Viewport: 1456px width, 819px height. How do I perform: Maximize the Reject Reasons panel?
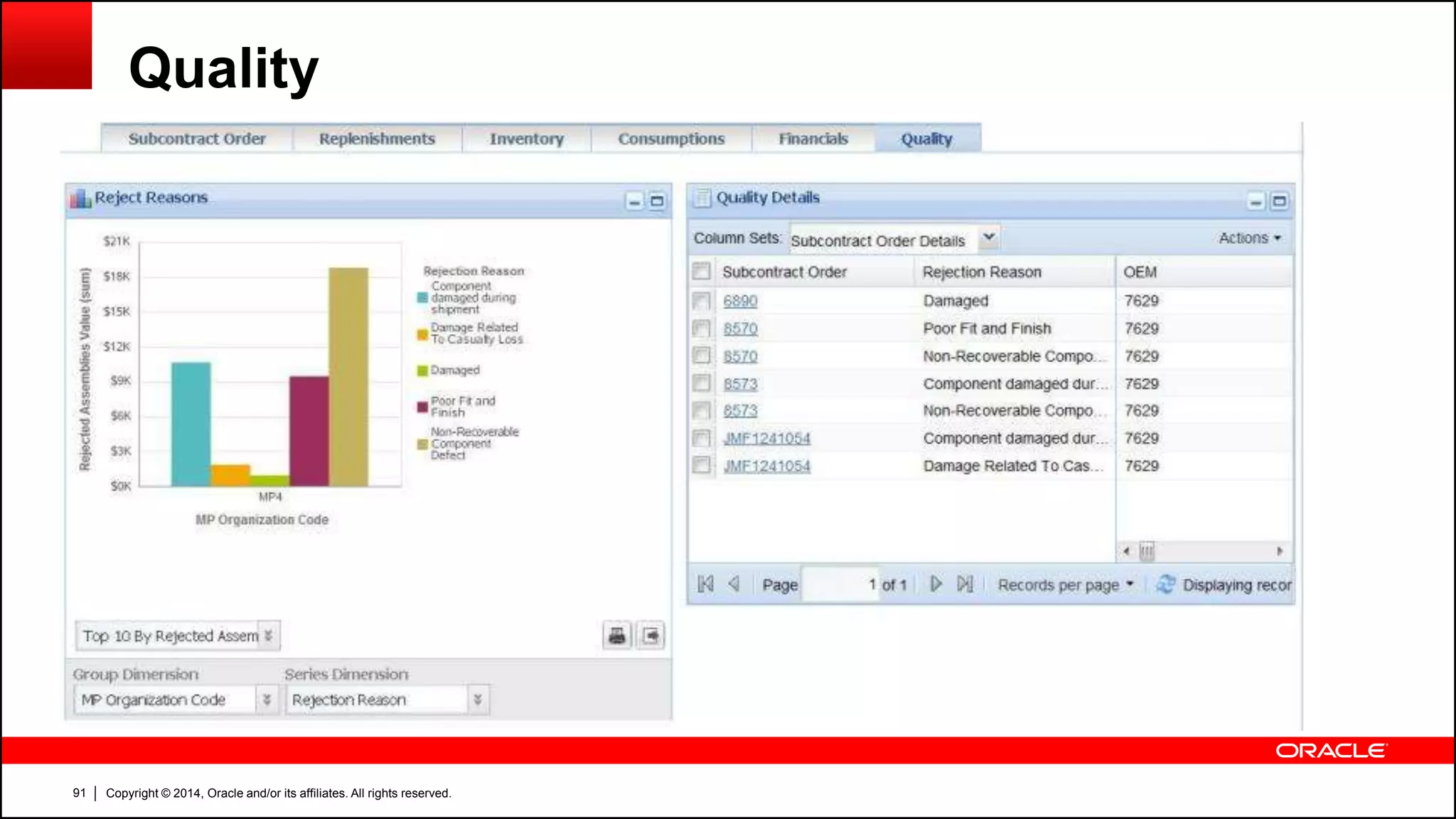(657, 201)
